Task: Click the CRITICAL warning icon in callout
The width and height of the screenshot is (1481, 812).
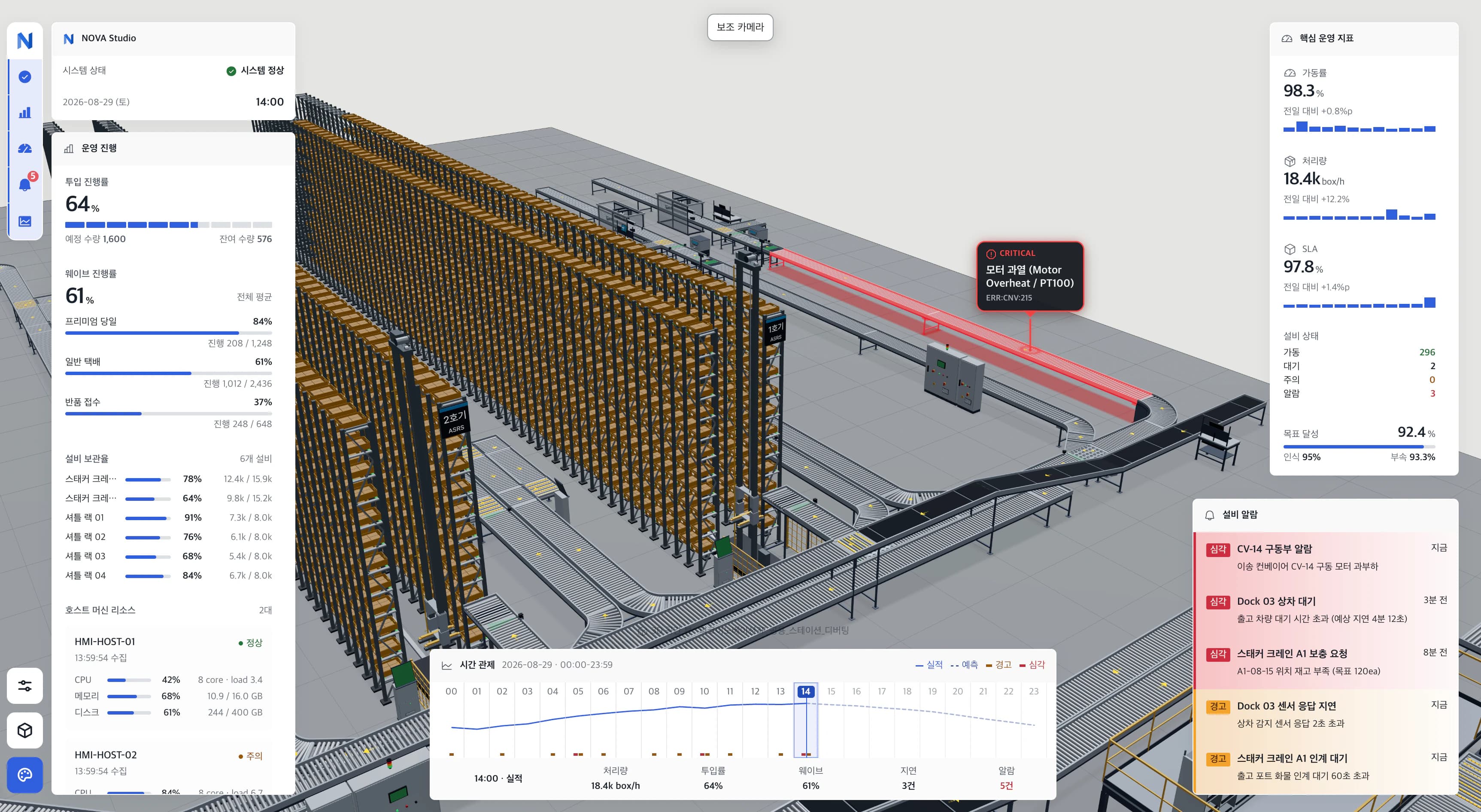Action: [991, 253]
